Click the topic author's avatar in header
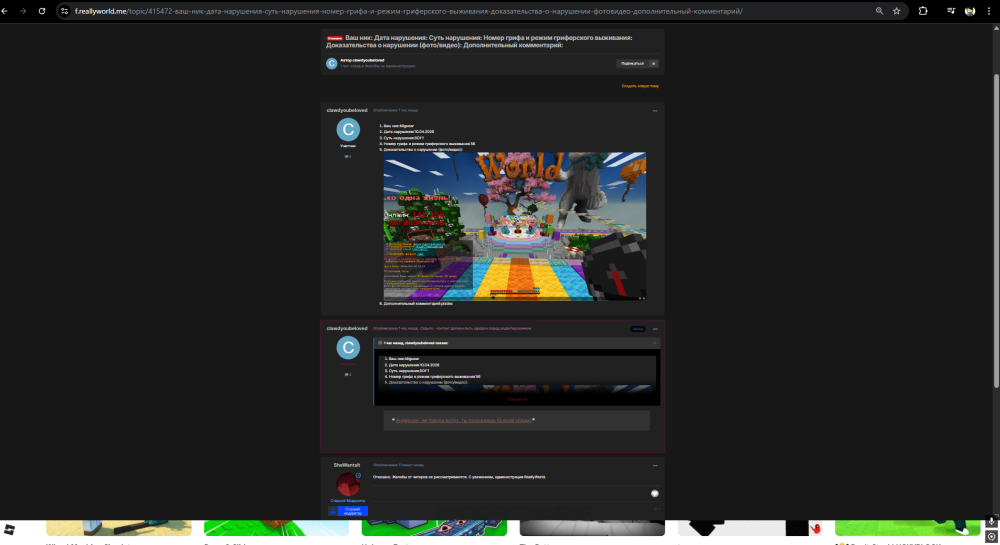The width and height of the screenshot is (1000, 545). click(x=332, y=63)
